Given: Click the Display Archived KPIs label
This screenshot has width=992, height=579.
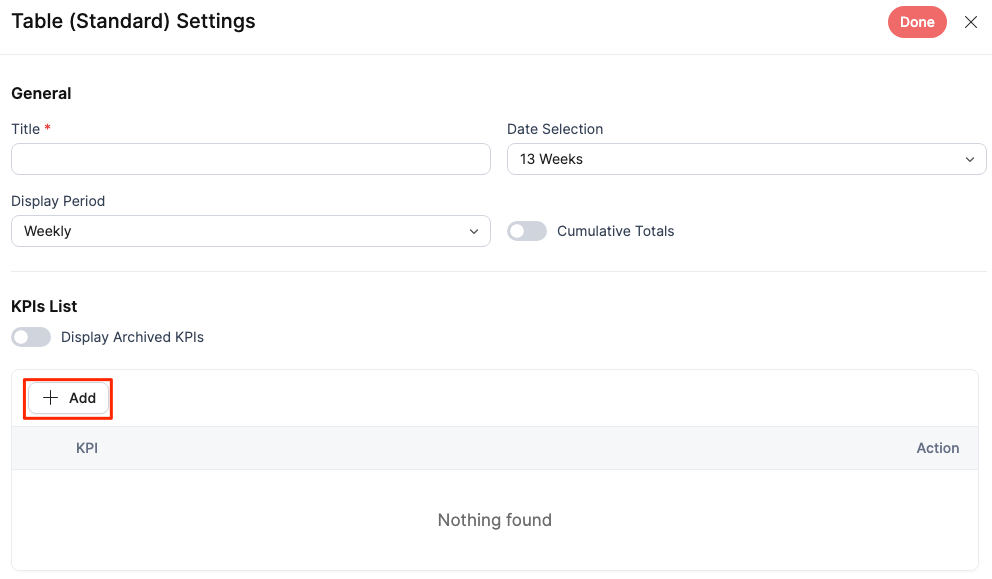Looking at the screenshot, I should click(132, 337).
